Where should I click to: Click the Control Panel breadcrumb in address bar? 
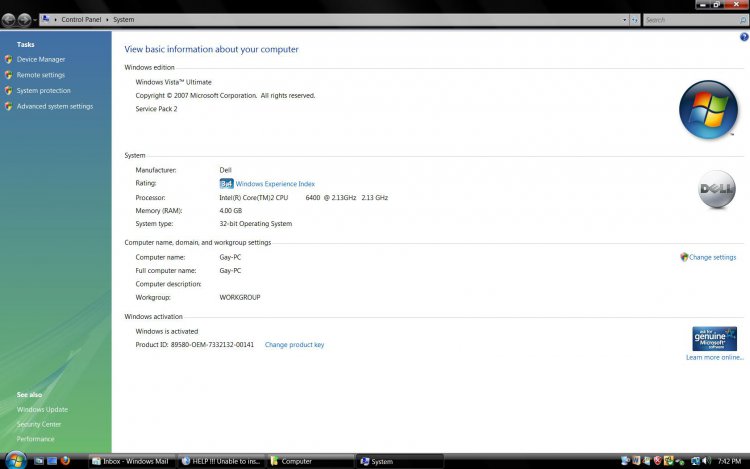point(81,20)
